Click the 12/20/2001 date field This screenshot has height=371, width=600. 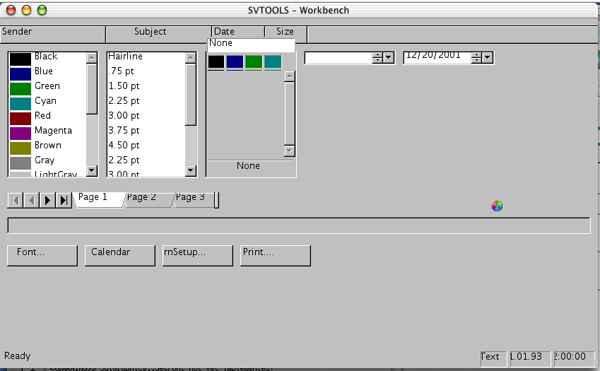(x=437, y=57)
